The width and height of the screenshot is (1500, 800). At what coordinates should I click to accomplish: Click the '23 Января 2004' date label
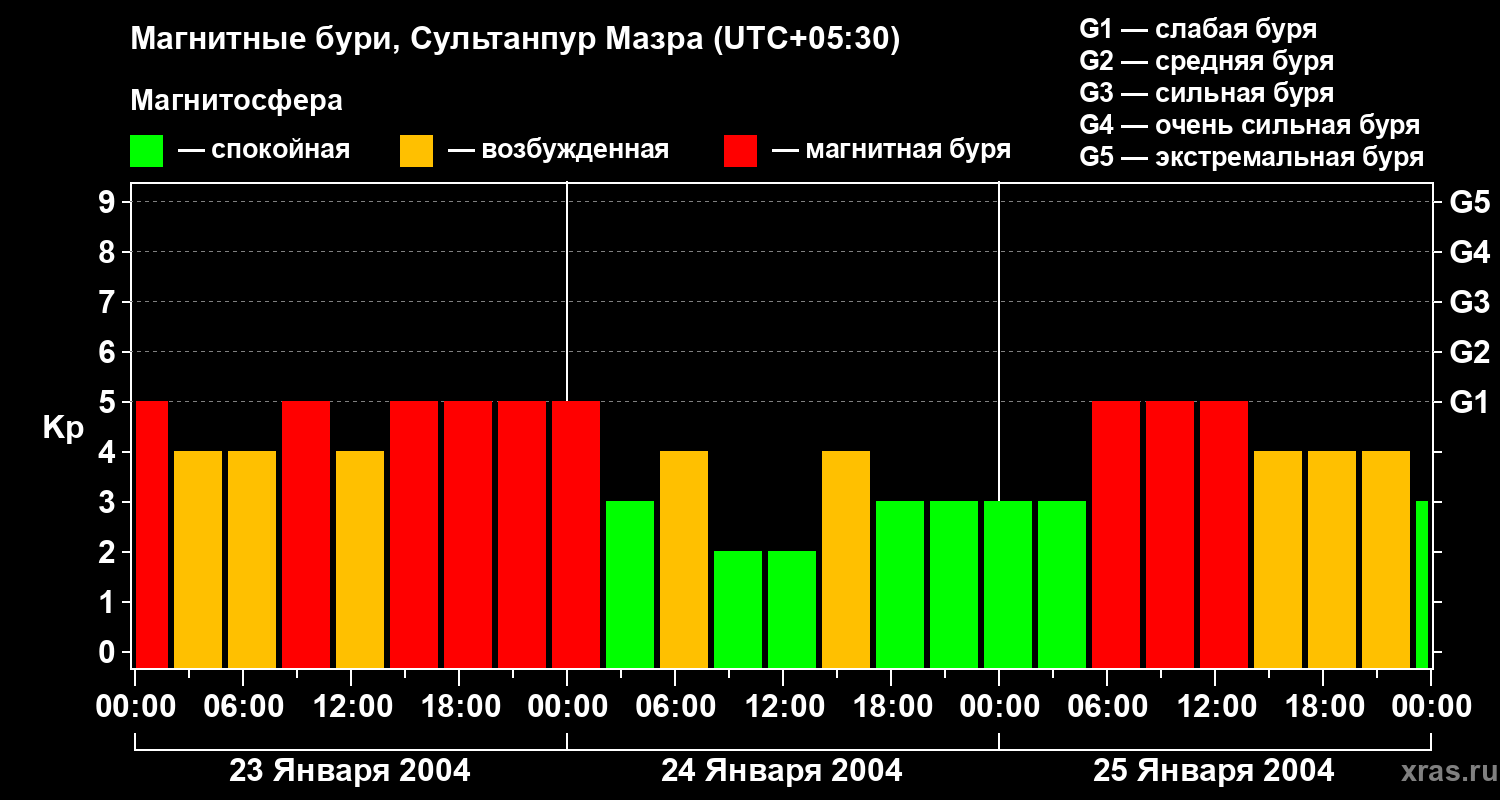(x=350, y=771)
